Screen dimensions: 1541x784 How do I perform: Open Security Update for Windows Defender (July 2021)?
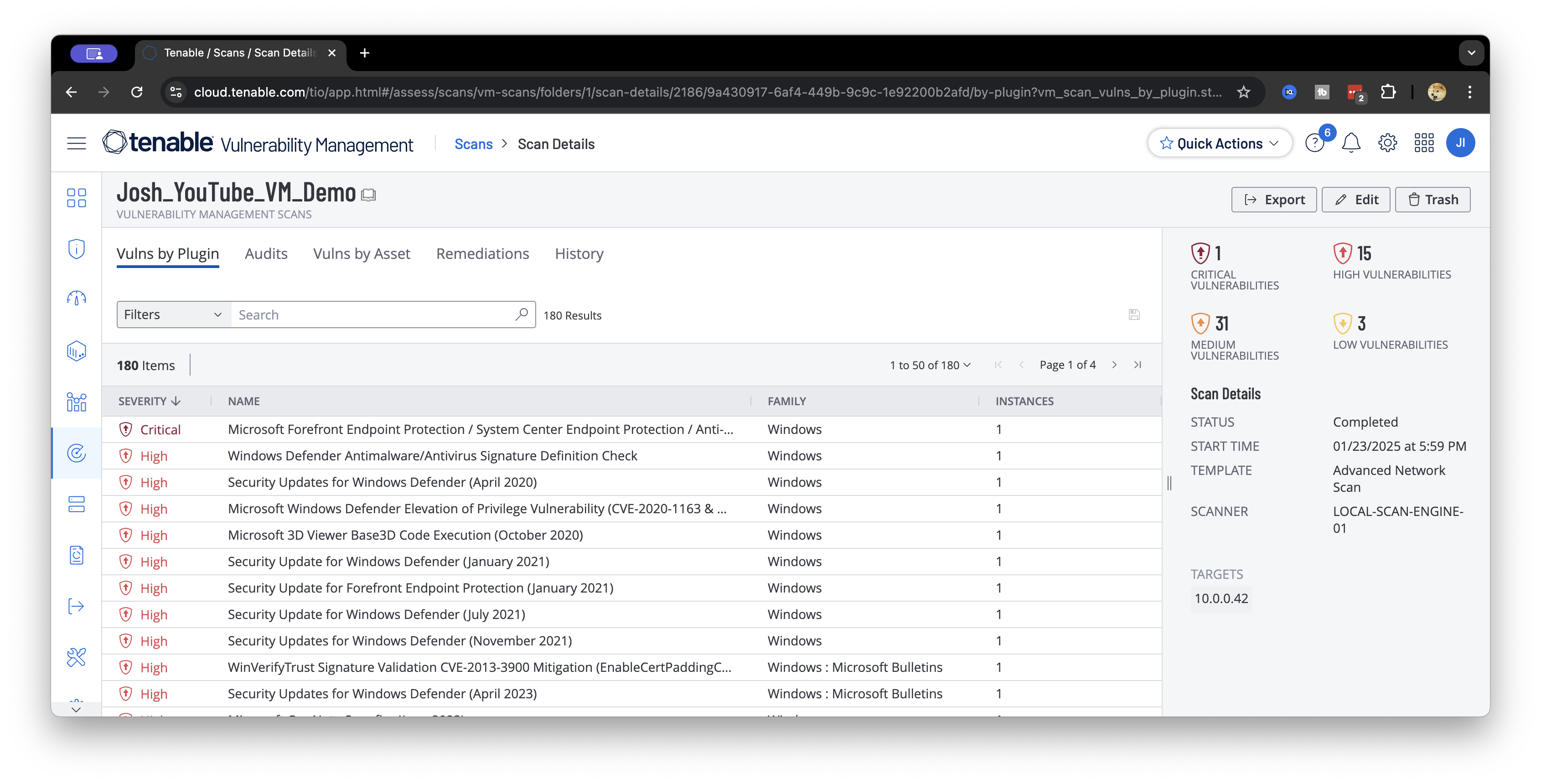point(632,614)
